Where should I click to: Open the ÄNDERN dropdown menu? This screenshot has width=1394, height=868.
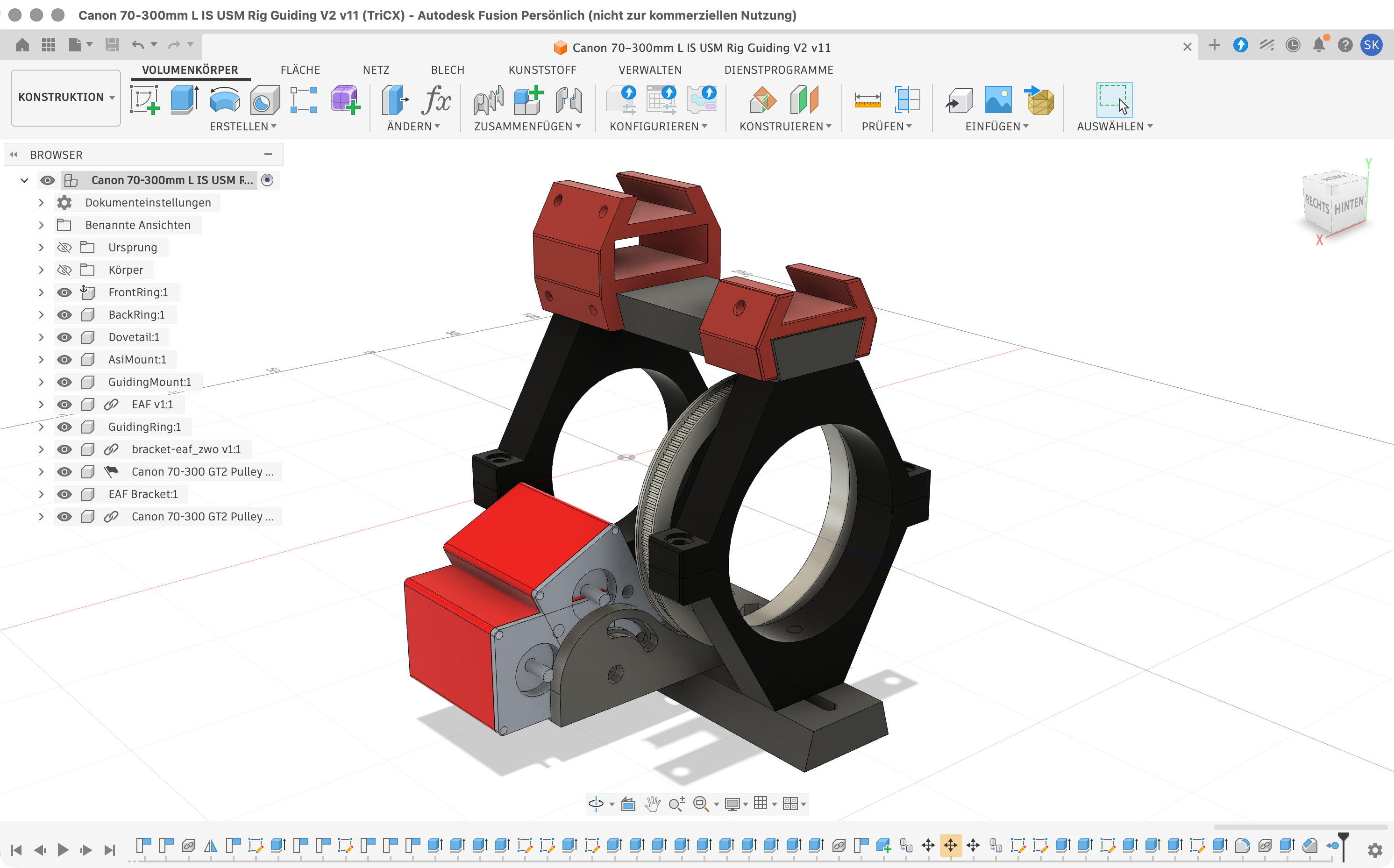413,126
